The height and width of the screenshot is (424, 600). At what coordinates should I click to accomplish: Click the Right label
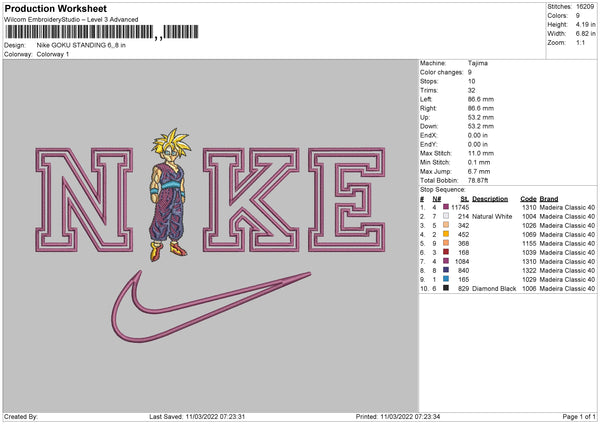[428, 108]
